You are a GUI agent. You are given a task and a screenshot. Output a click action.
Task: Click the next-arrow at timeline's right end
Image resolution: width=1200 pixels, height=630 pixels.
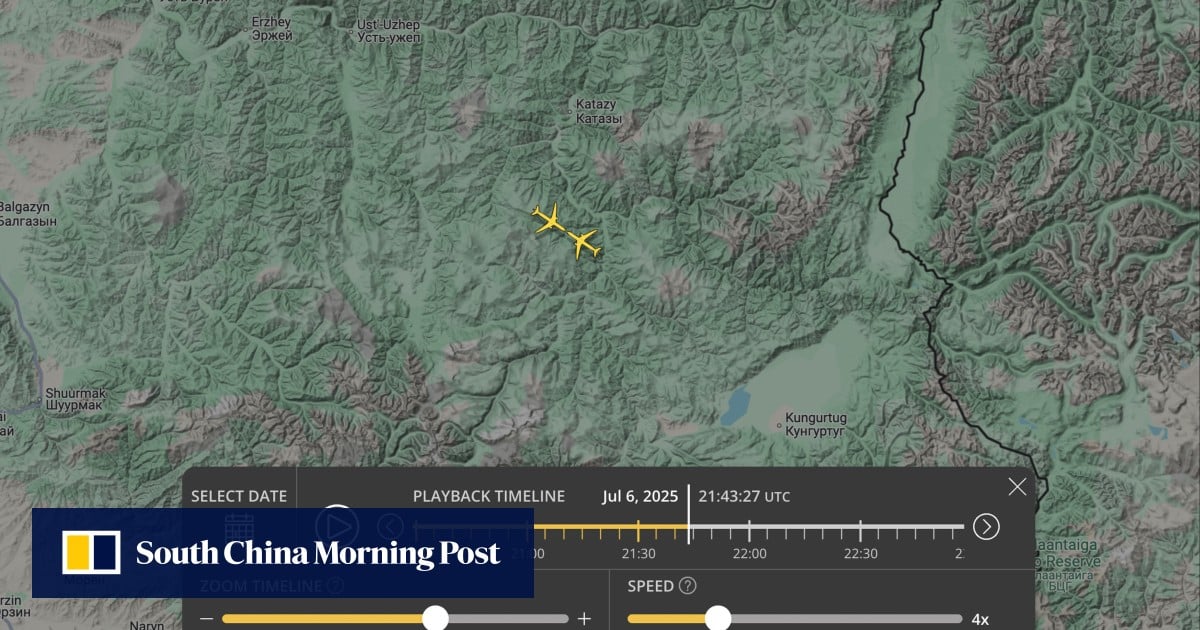point(986,526)
